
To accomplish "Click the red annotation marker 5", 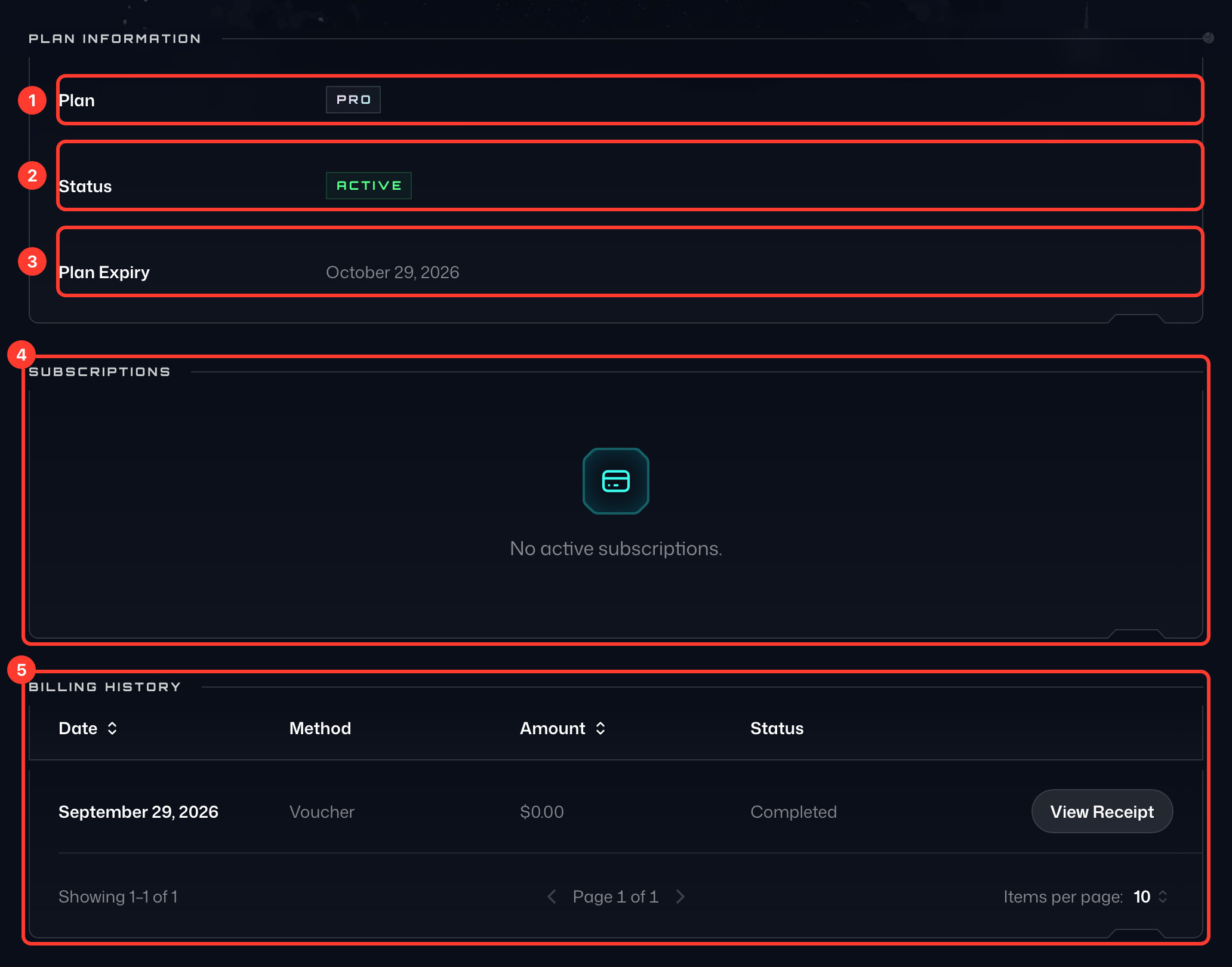I will tap(21, 670).
